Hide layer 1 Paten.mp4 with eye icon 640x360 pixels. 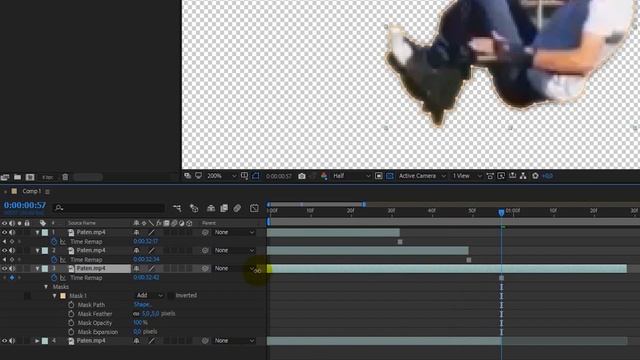4,232
